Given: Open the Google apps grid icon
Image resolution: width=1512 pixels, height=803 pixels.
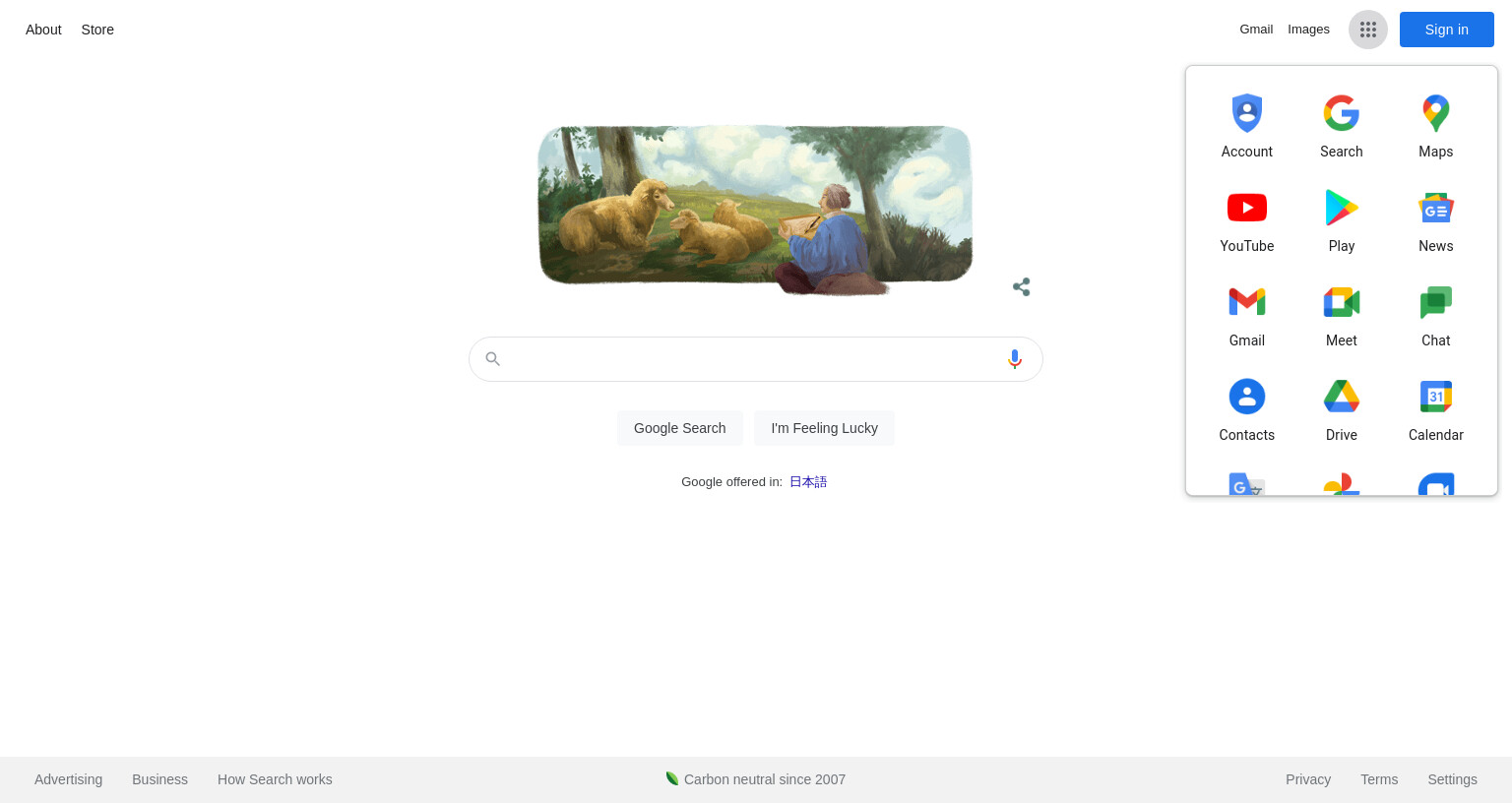Looking at the screenshot, I should (1368, 30).
